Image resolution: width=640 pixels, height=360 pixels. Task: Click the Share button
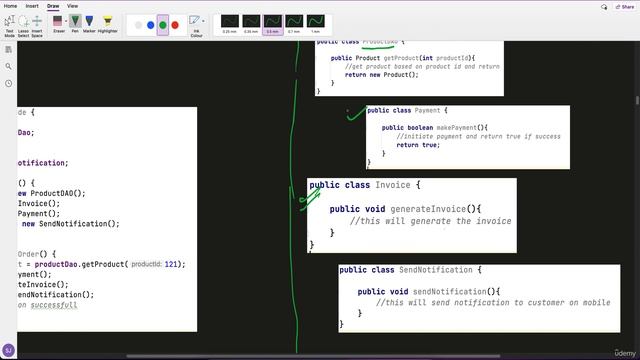pyautogui.click(x=625, y=7)
